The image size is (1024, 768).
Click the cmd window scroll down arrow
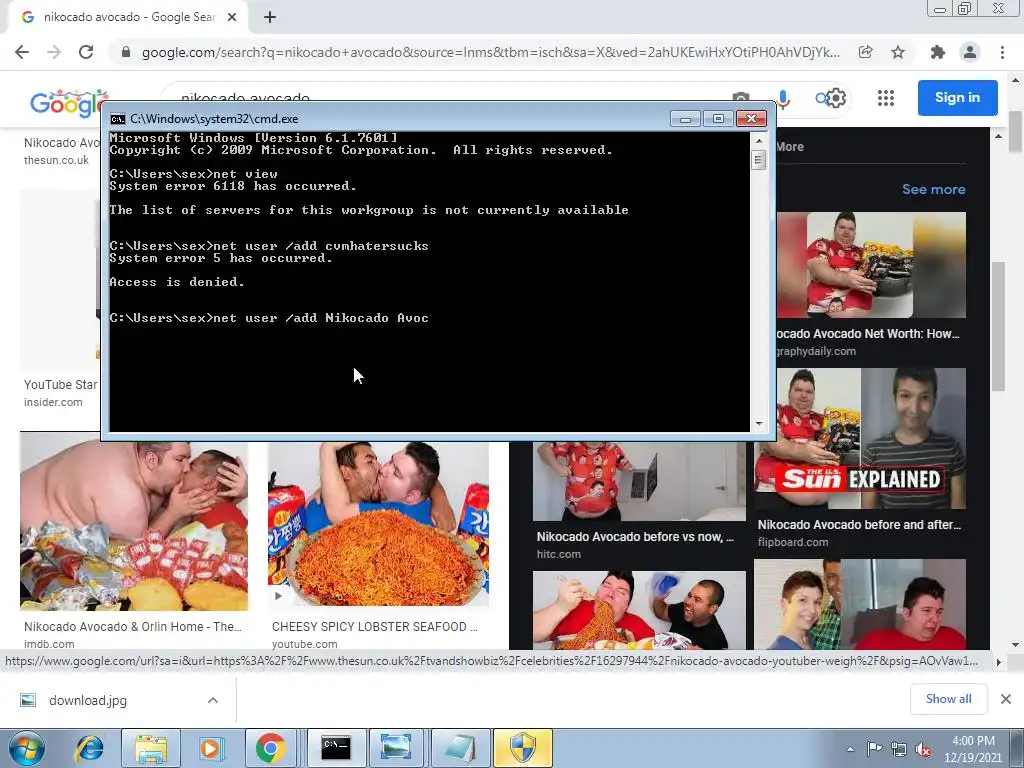[x=759, y=424]
